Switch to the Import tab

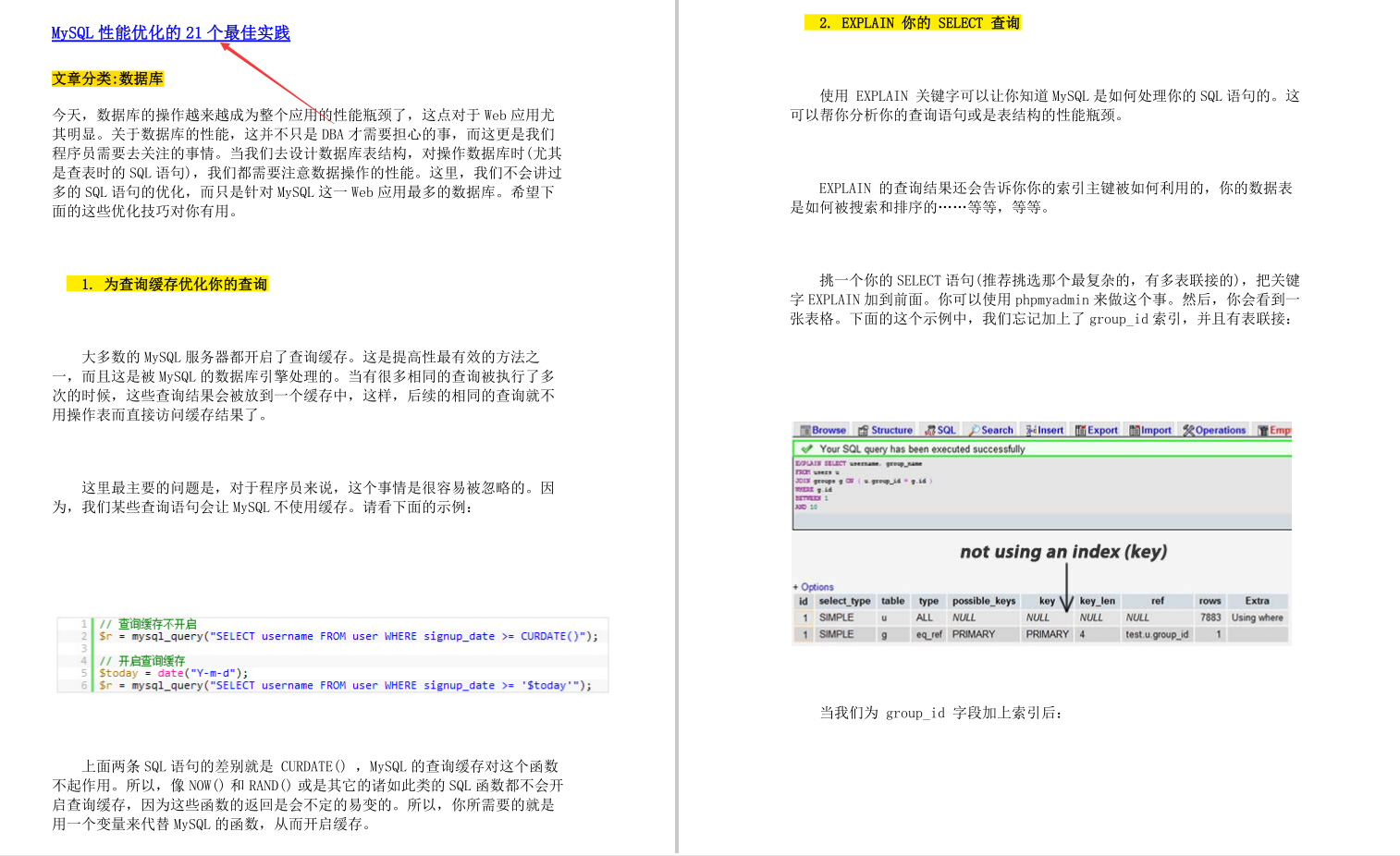point(1150,431)
